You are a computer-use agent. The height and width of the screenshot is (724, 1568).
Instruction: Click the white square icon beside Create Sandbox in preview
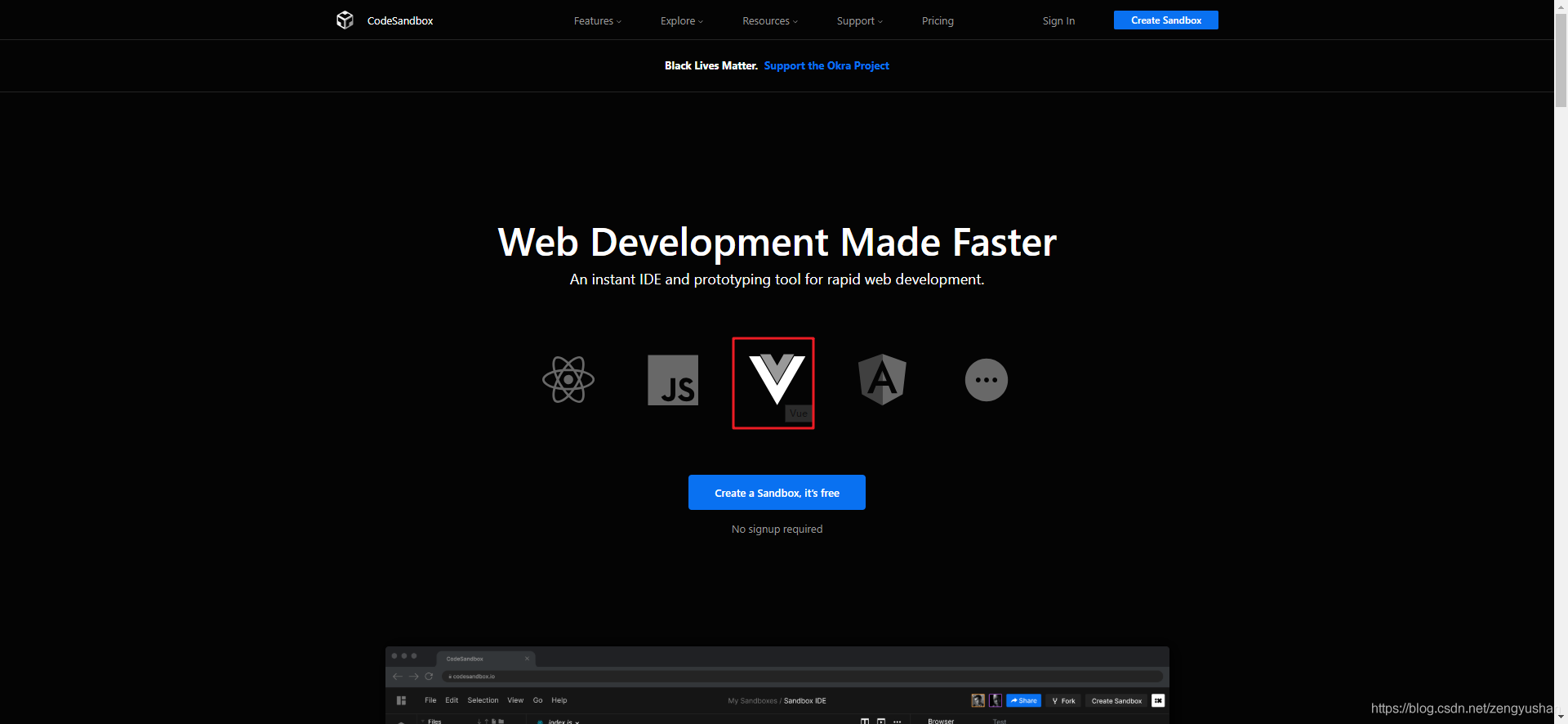click(1158, 700)
